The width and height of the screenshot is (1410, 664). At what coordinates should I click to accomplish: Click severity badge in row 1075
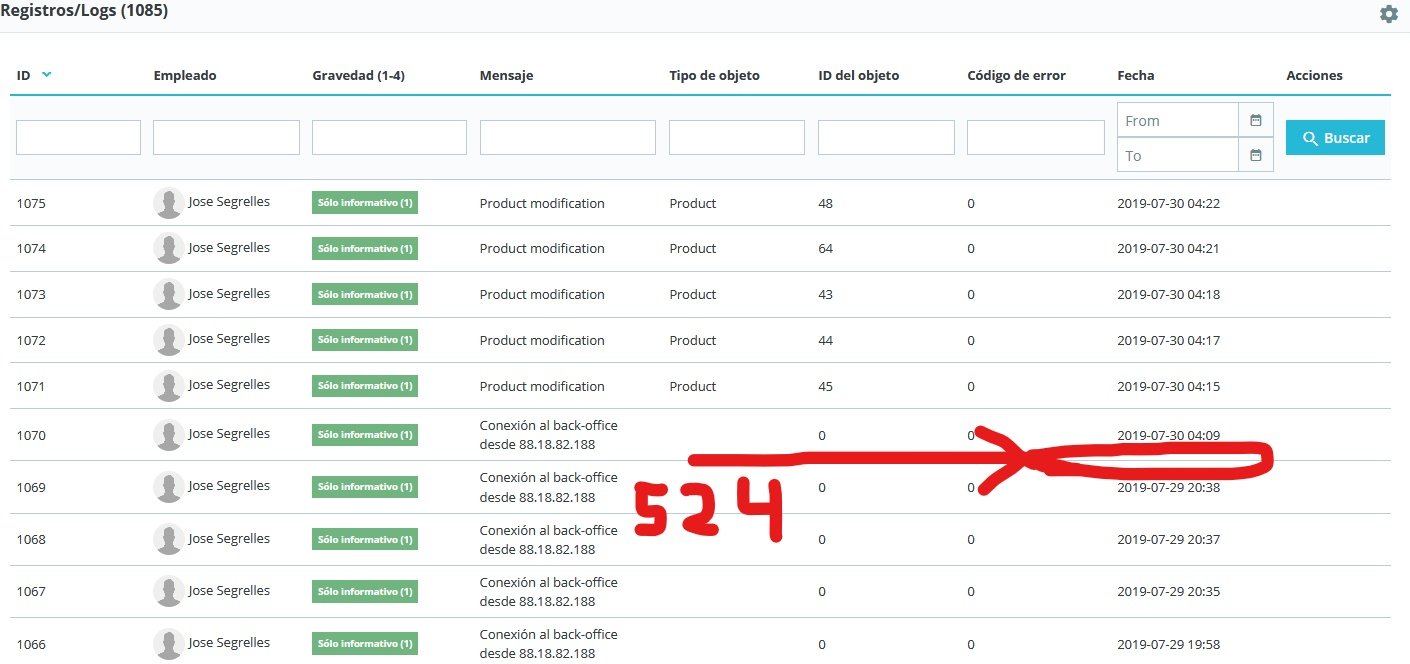click(x=365, y=203)
